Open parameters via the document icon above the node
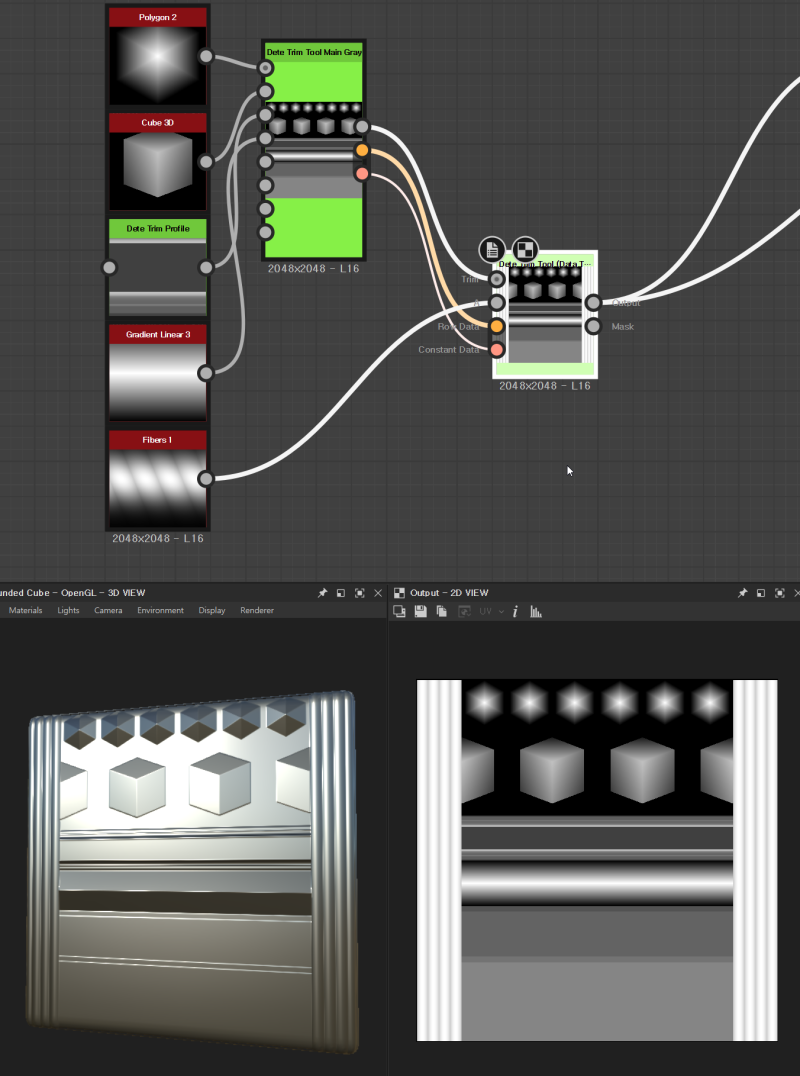 click(492, 250)
